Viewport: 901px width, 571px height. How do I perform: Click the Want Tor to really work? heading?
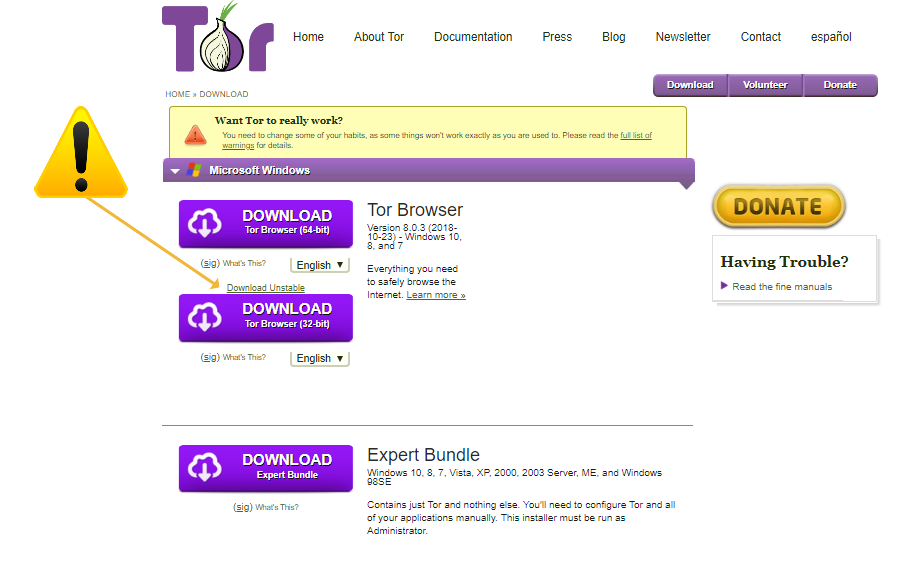point(279,121)
